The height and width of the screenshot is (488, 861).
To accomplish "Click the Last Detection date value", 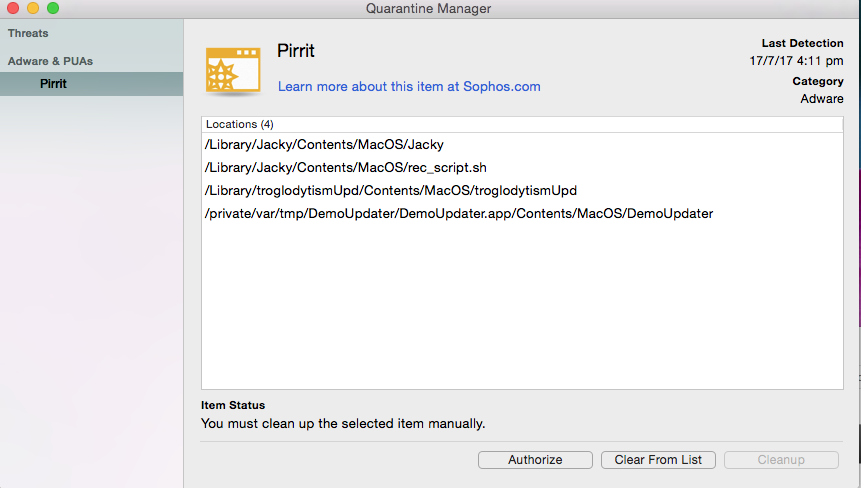I will pos(796,60).
